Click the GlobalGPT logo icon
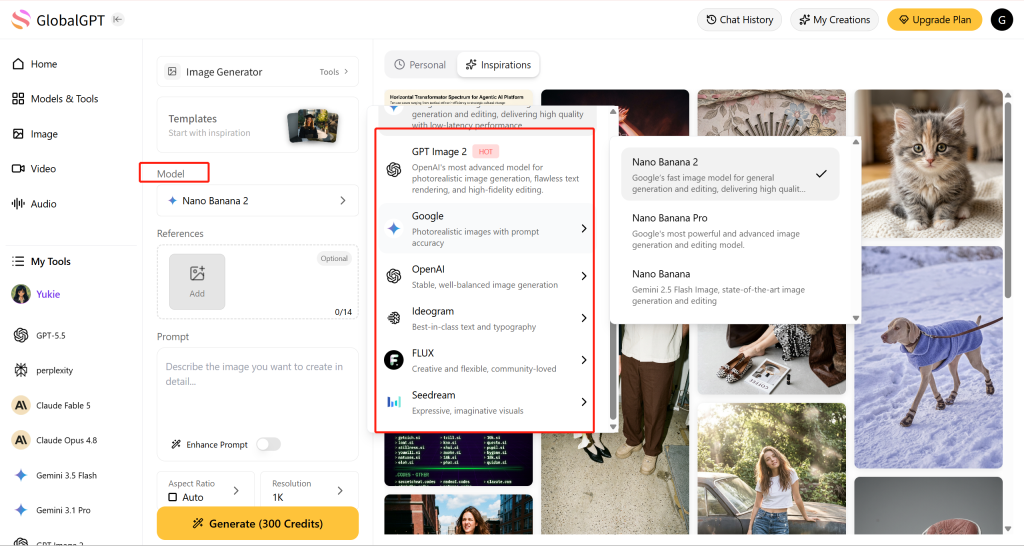 [x=21, y=20]
